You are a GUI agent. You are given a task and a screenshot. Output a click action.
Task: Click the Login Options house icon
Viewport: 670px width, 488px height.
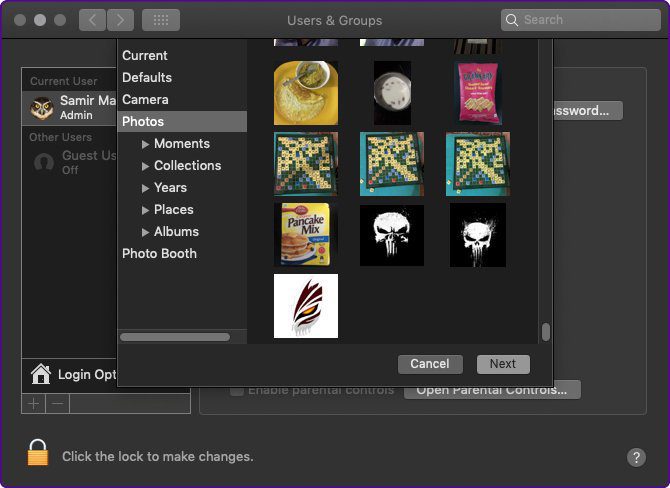(x=41, y=374)
